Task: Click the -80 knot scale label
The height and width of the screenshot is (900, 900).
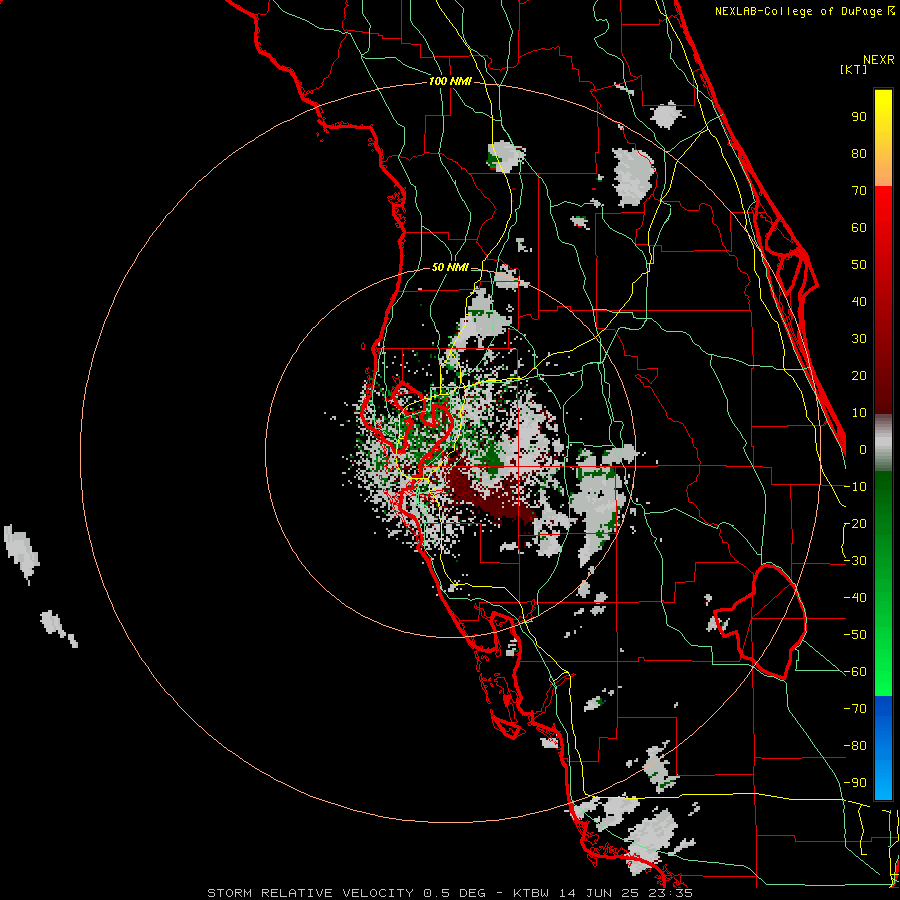Action: coord(855,746)
